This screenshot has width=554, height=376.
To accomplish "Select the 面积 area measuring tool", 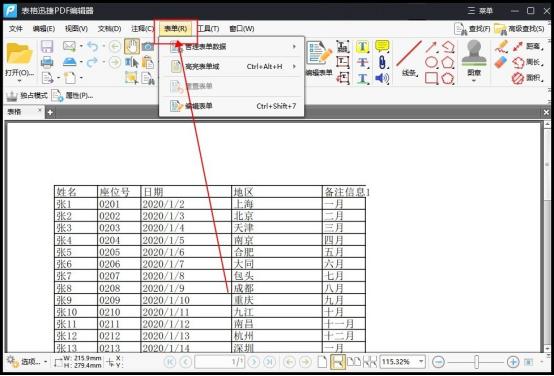I will [x=528, y=78].
